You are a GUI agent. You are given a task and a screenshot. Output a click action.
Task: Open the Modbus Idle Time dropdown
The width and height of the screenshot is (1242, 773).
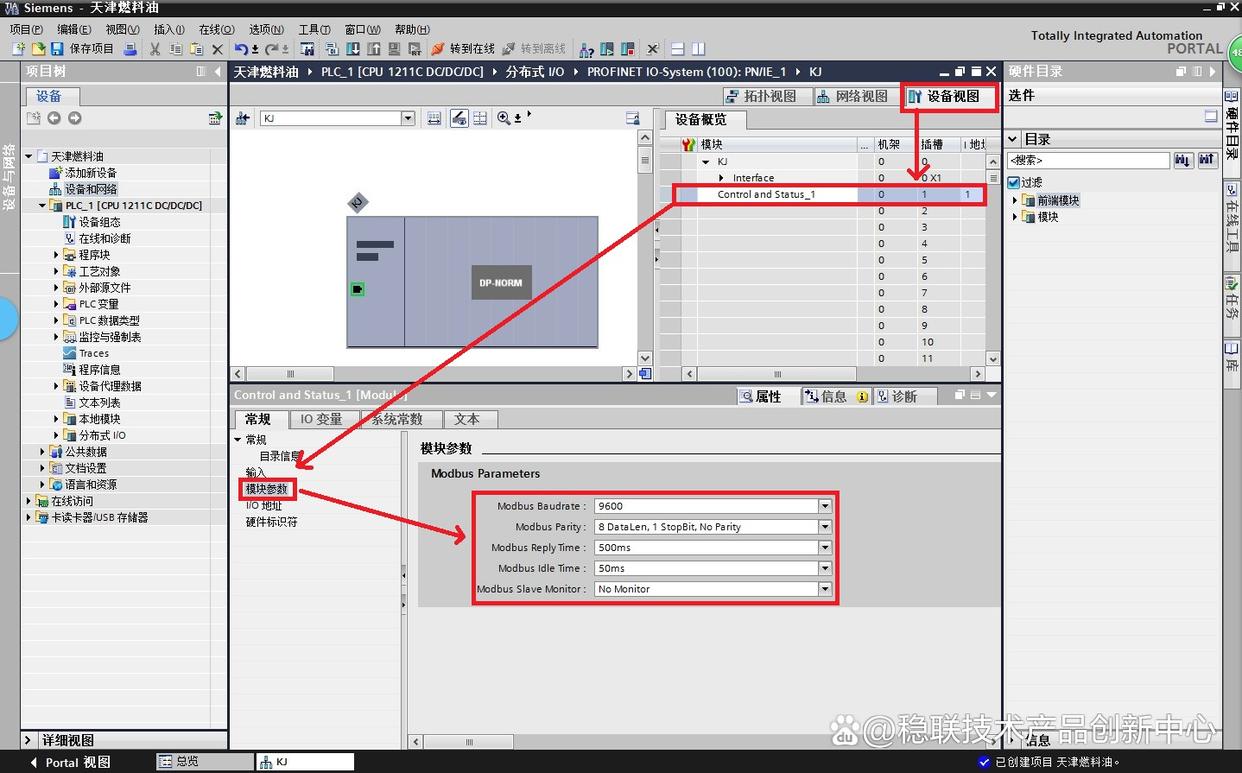click(825, 568)
